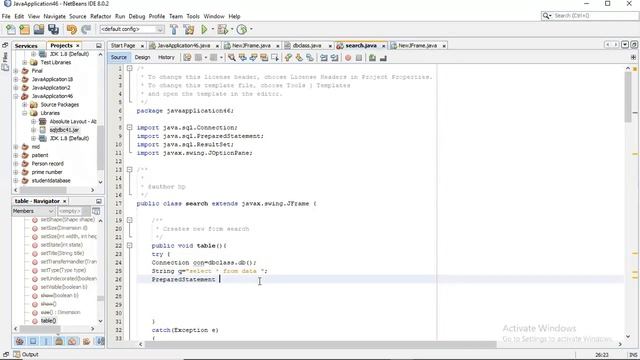Click the Shift Line Right icon in editor toolbar
The width and height of the screenshot is (640, 360).
[x=335, y=58]
